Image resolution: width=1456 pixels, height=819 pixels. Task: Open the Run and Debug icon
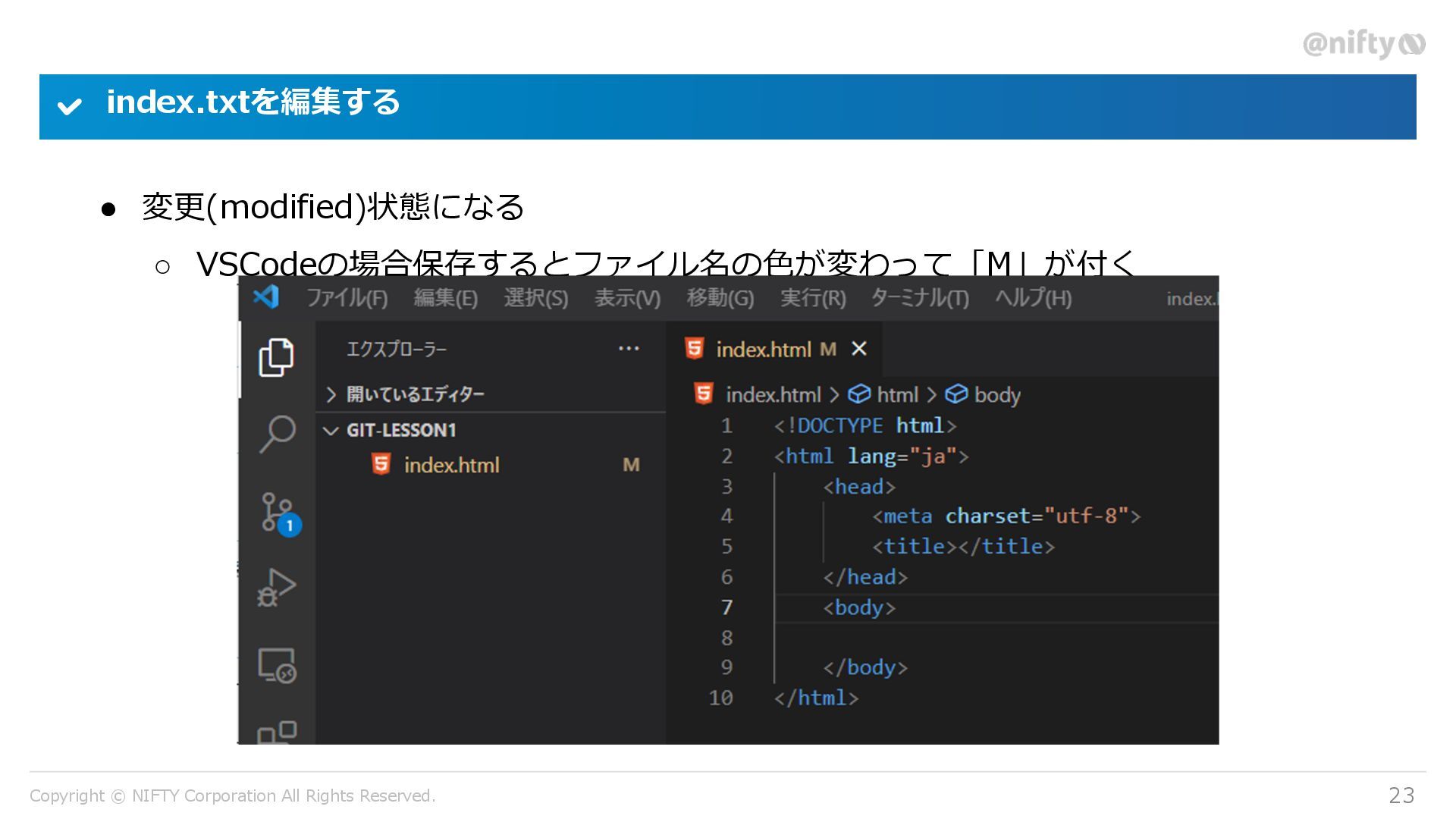point(276,588)
